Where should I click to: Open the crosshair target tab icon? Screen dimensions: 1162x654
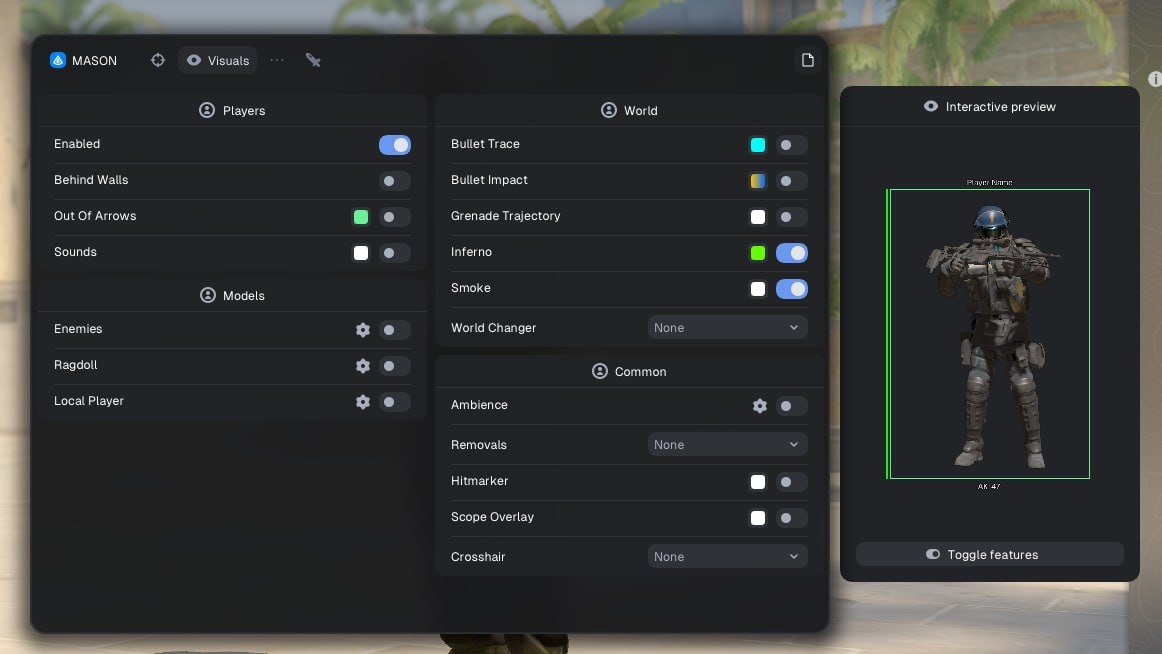(158, 60)
